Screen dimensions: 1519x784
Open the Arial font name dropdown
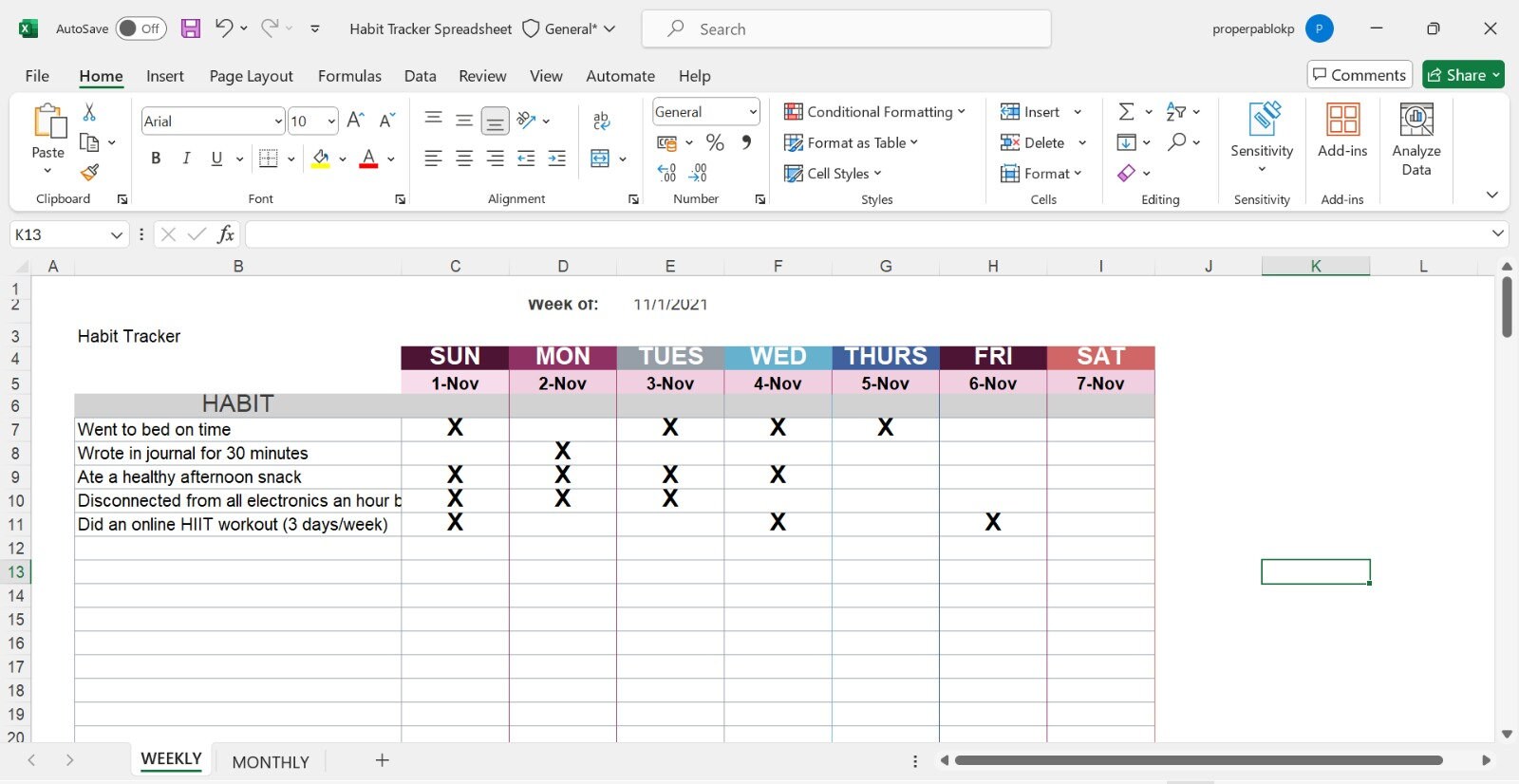tap(278, 121)
